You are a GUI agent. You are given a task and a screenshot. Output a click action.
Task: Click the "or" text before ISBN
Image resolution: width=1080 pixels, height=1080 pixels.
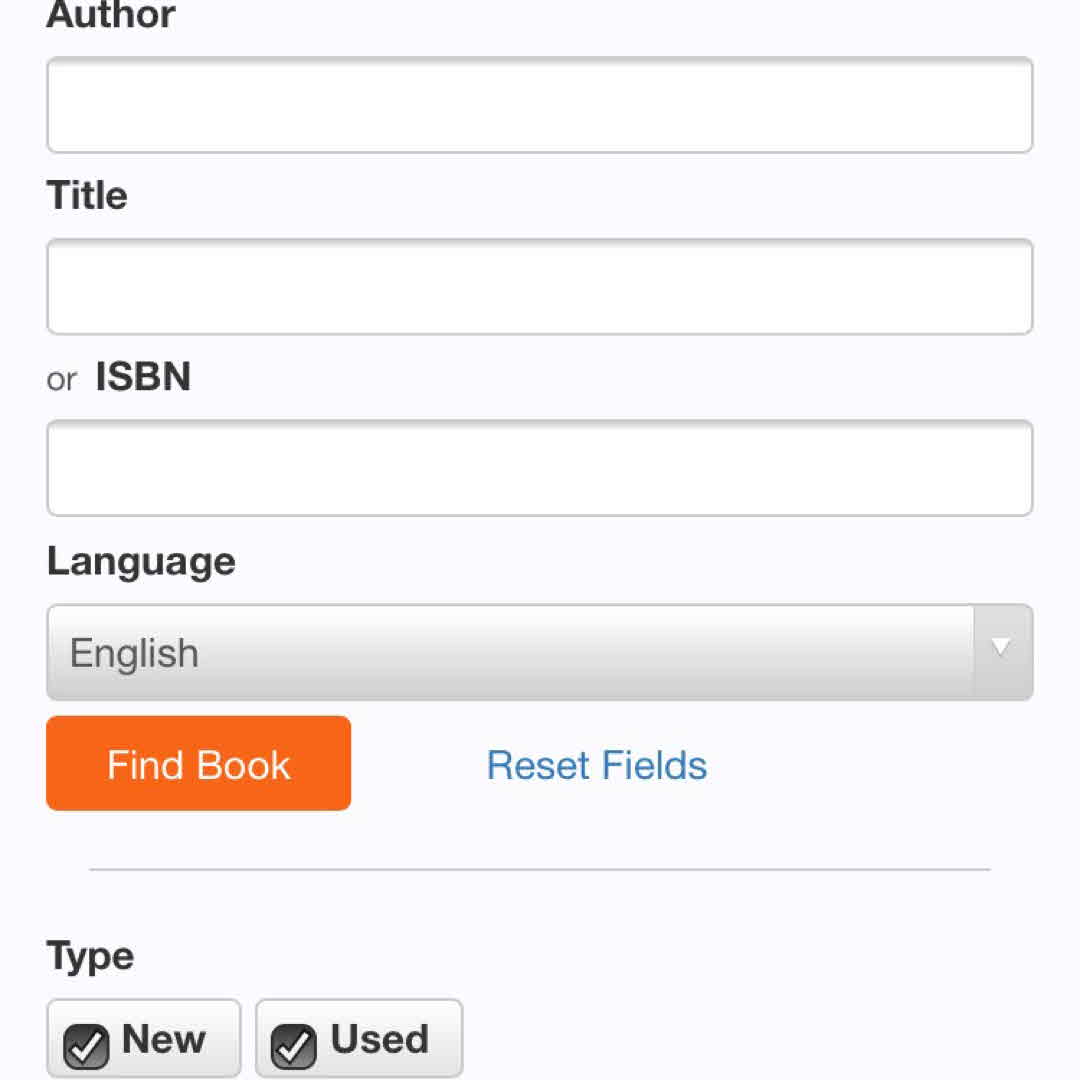pos(61,379)
